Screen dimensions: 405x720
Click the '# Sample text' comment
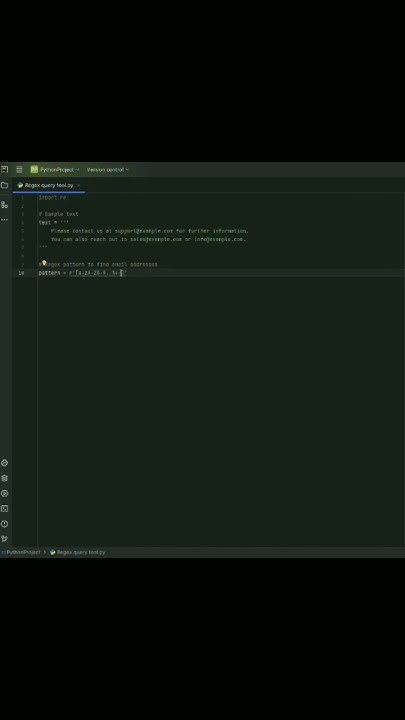pos(58,214)
